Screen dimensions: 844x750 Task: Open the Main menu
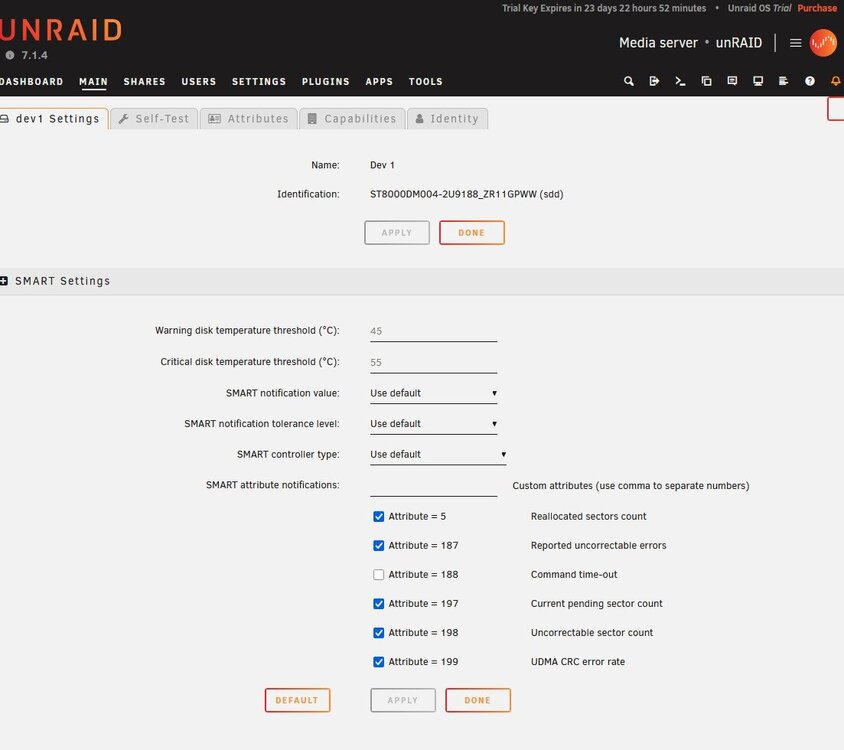[94, 82]
